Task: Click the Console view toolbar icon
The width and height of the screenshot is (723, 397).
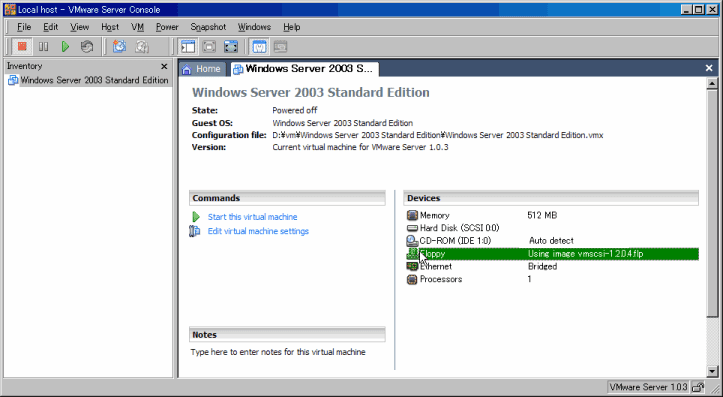Action: point(280,46)
